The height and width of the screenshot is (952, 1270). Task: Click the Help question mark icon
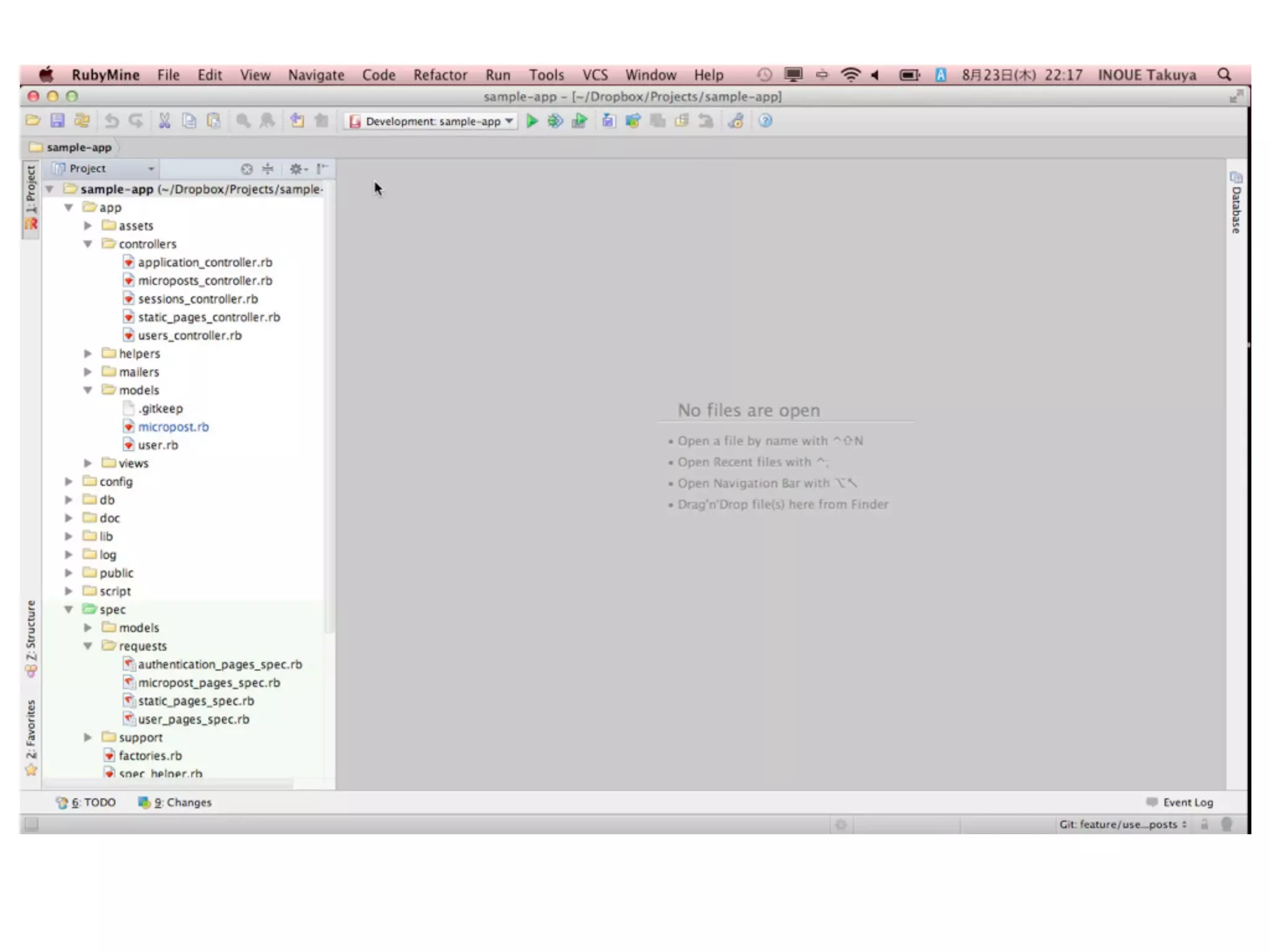[x=765, y=121]
